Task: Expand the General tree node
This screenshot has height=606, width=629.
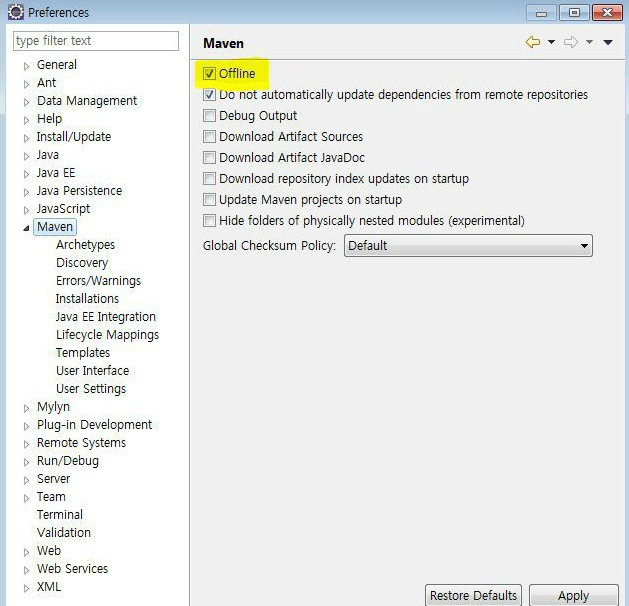Action: 26,66
